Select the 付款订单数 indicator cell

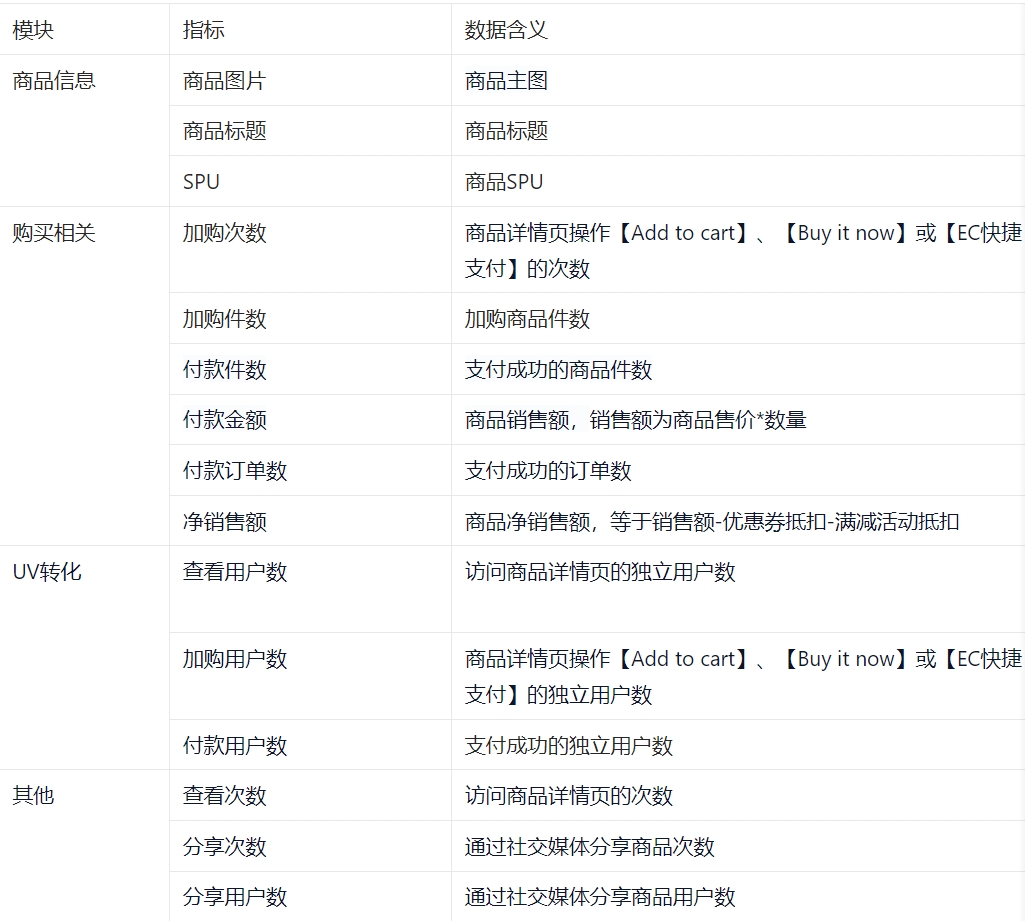(x=235, y=471)
